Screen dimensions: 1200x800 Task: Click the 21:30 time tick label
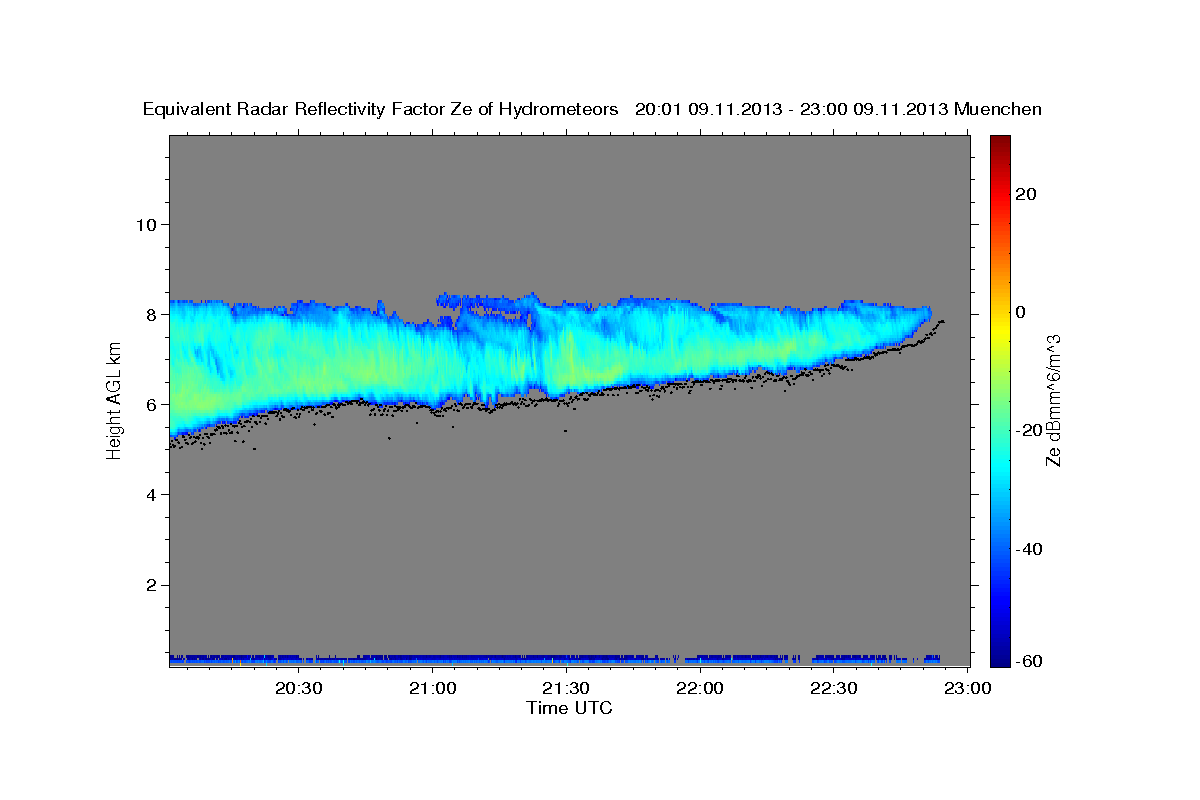[566, 688]
